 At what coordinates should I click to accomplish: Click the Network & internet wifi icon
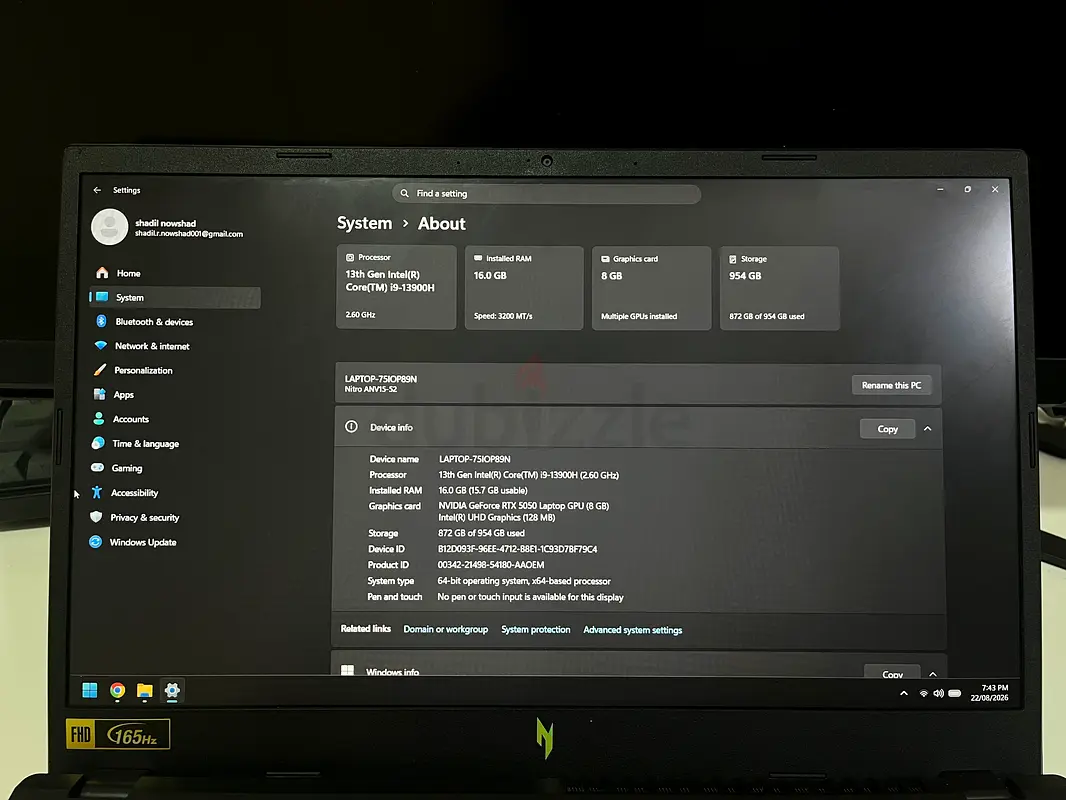pos(101,345)
